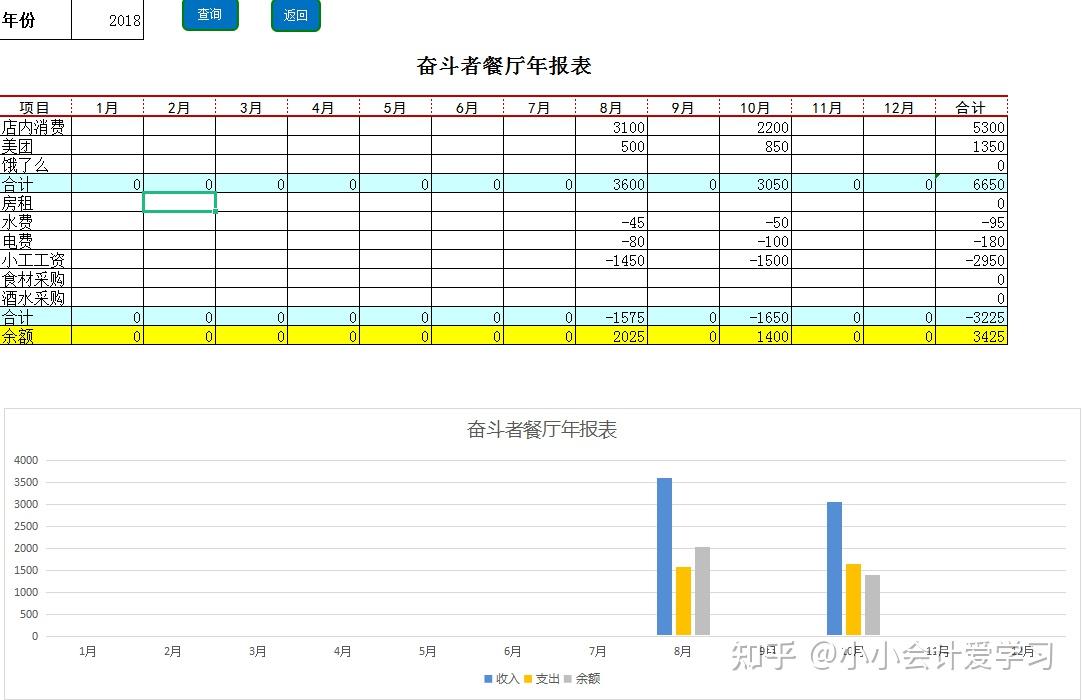Image resolution: width=1083 pixels, height=700 pixels.
Task: Select the 酒水采购 row label
Action: (35, 298)
